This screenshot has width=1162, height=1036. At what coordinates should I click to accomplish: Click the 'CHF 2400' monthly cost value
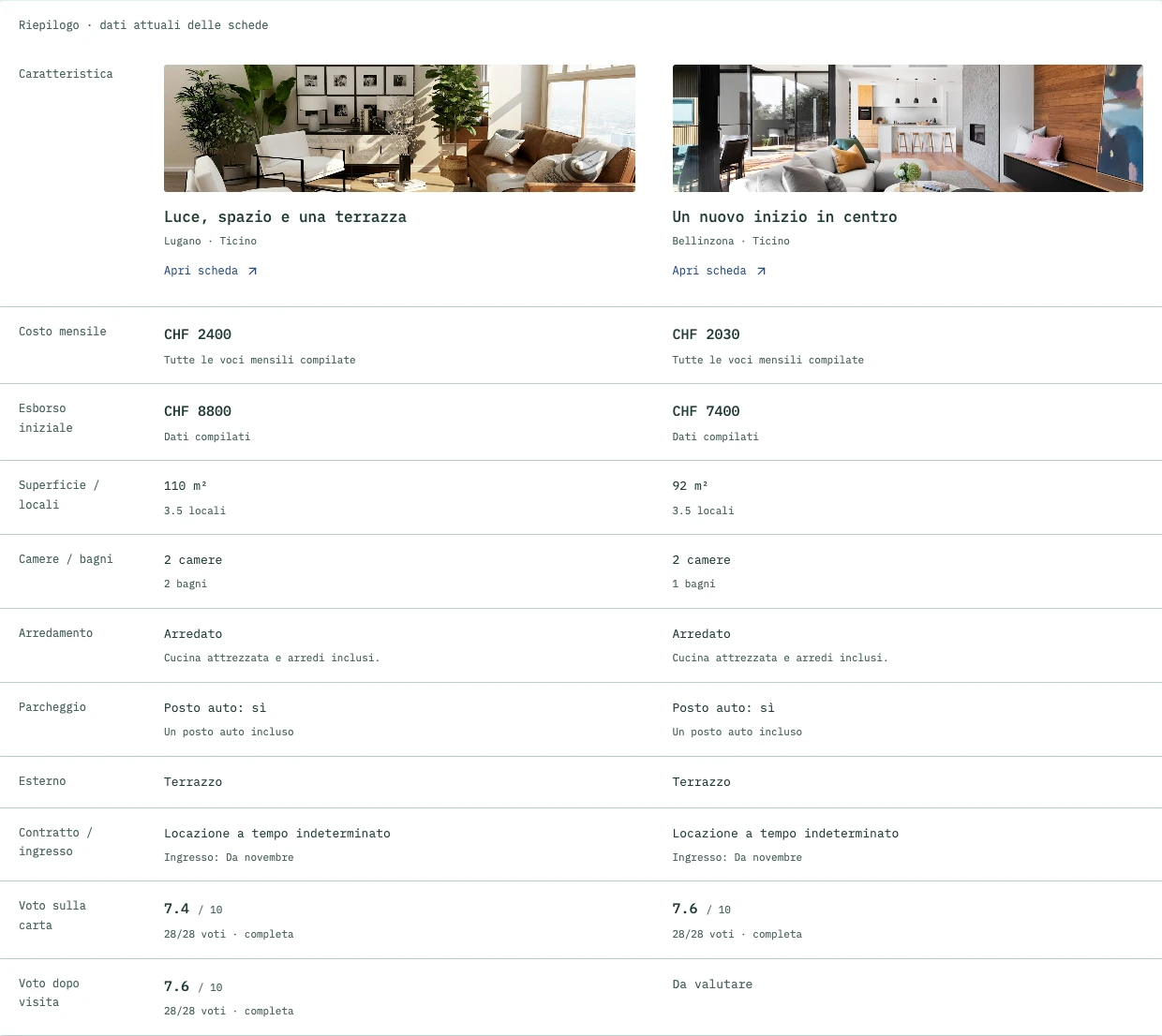[198, 334]
